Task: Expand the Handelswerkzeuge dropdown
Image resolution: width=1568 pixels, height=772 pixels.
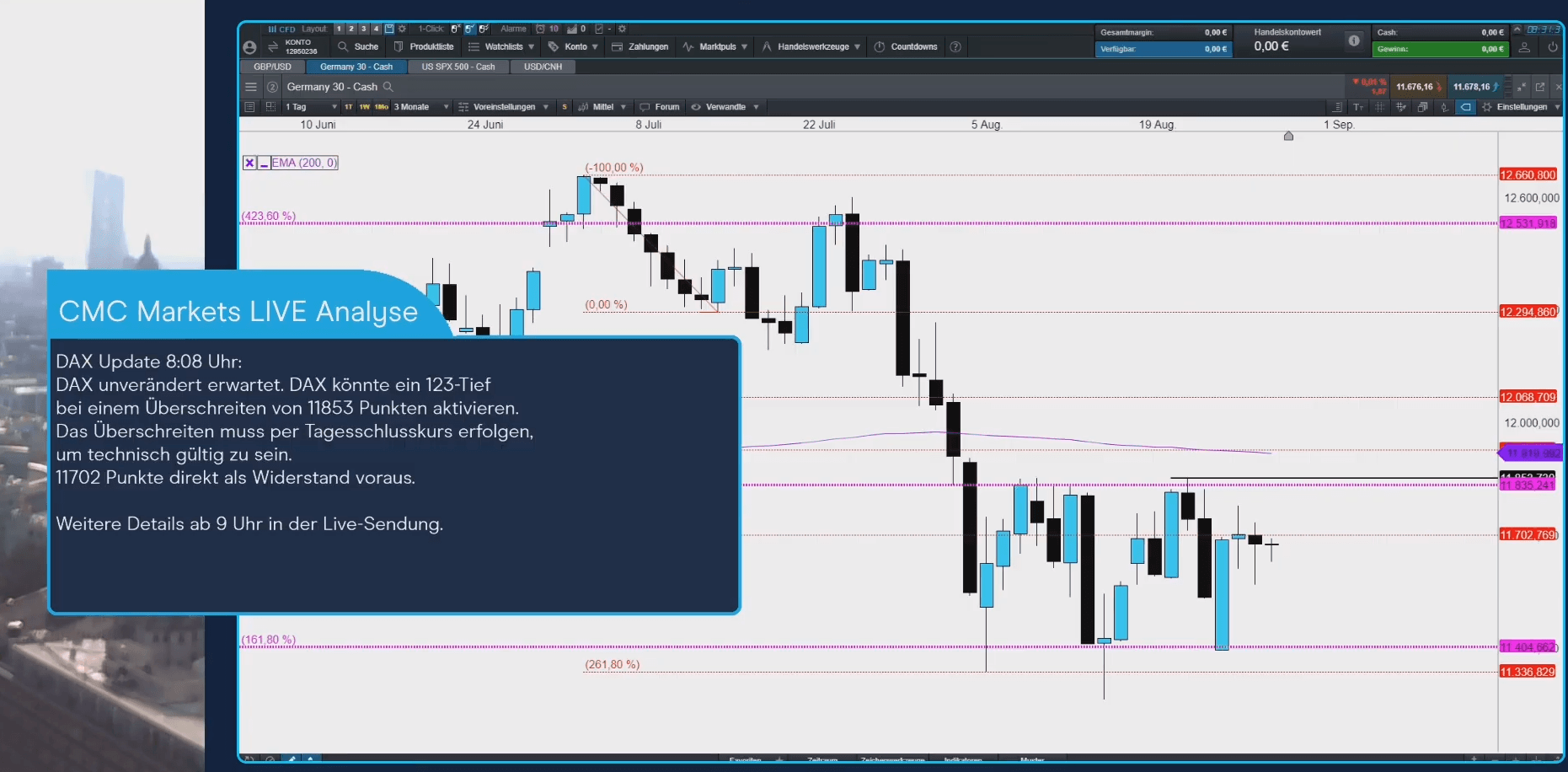Action: coord(811,47)
